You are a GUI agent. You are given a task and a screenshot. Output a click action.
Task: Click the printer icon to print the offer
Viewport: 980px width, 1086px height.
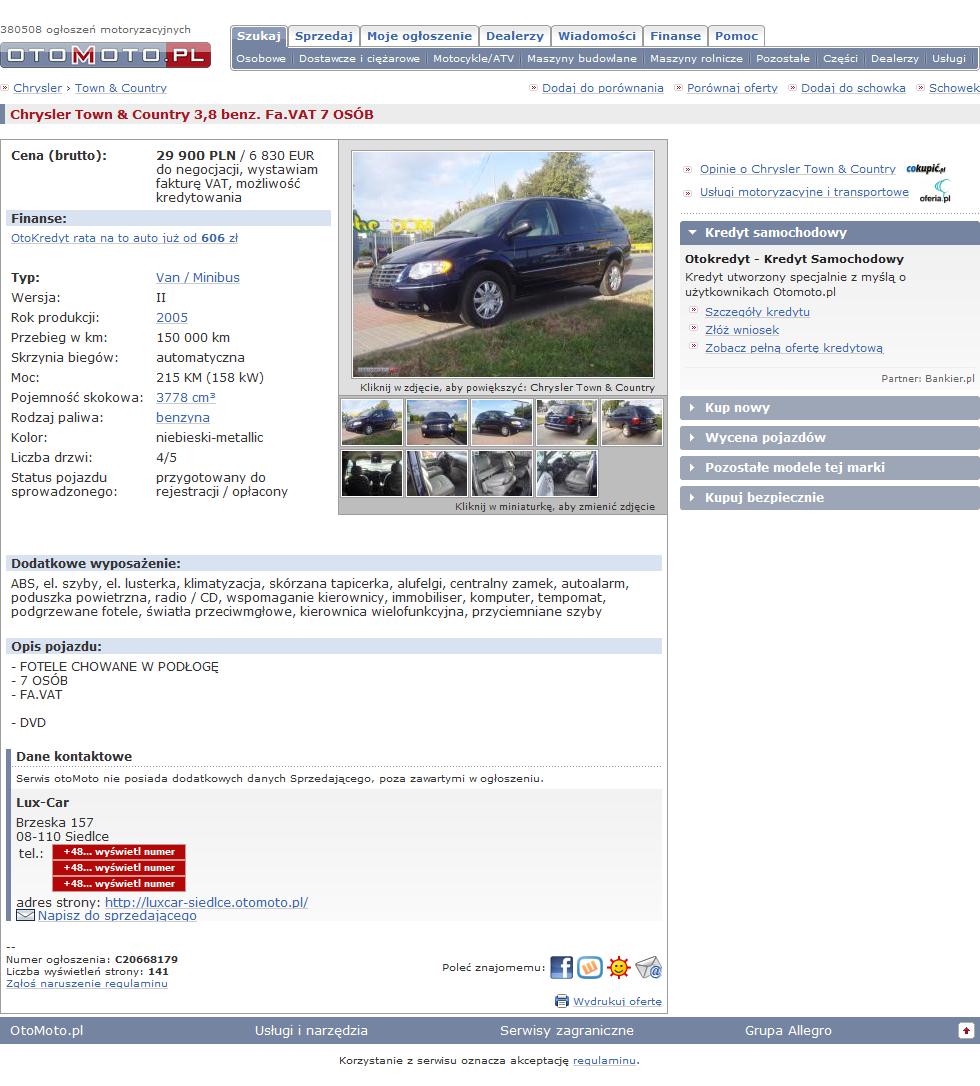562,1001
